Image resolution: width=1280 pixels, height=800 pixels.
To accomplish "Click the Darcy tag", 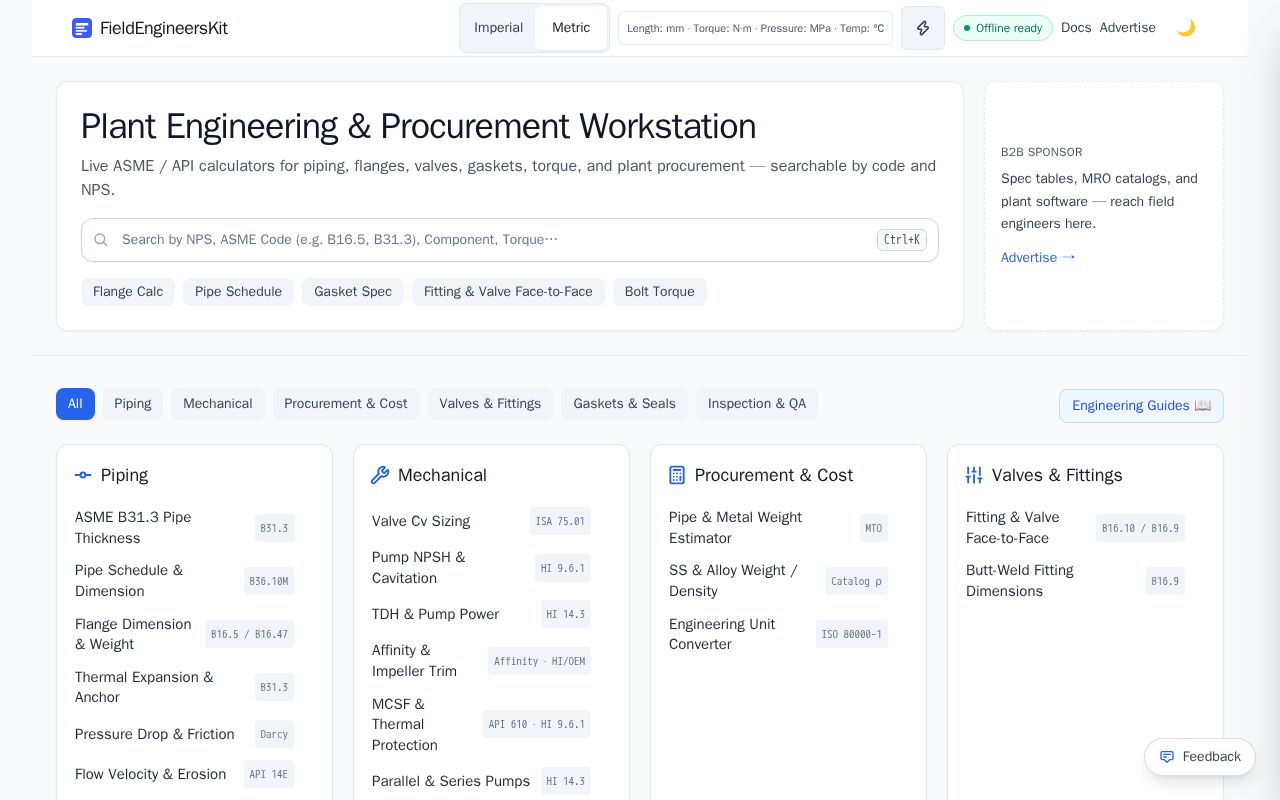I will coord(274,734).
